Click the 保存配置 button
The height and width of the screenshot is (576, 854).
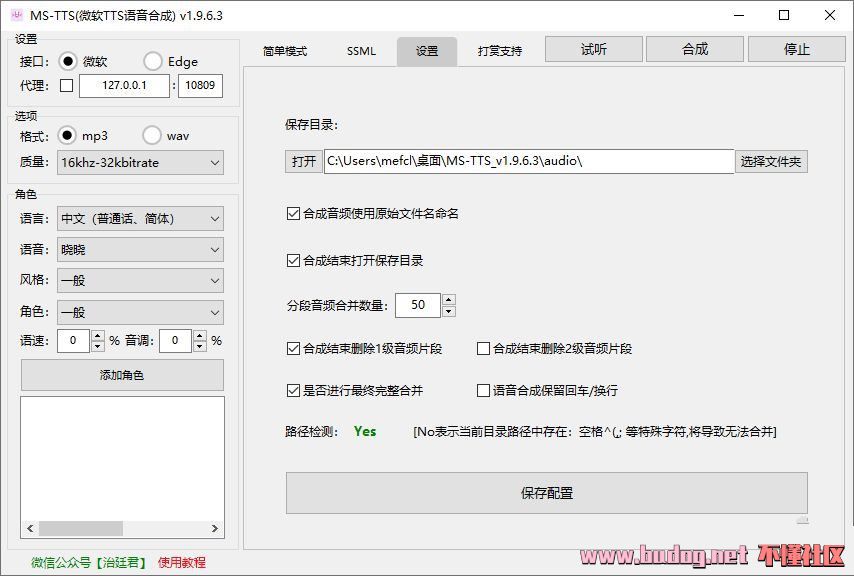click(x=547, y=493)
